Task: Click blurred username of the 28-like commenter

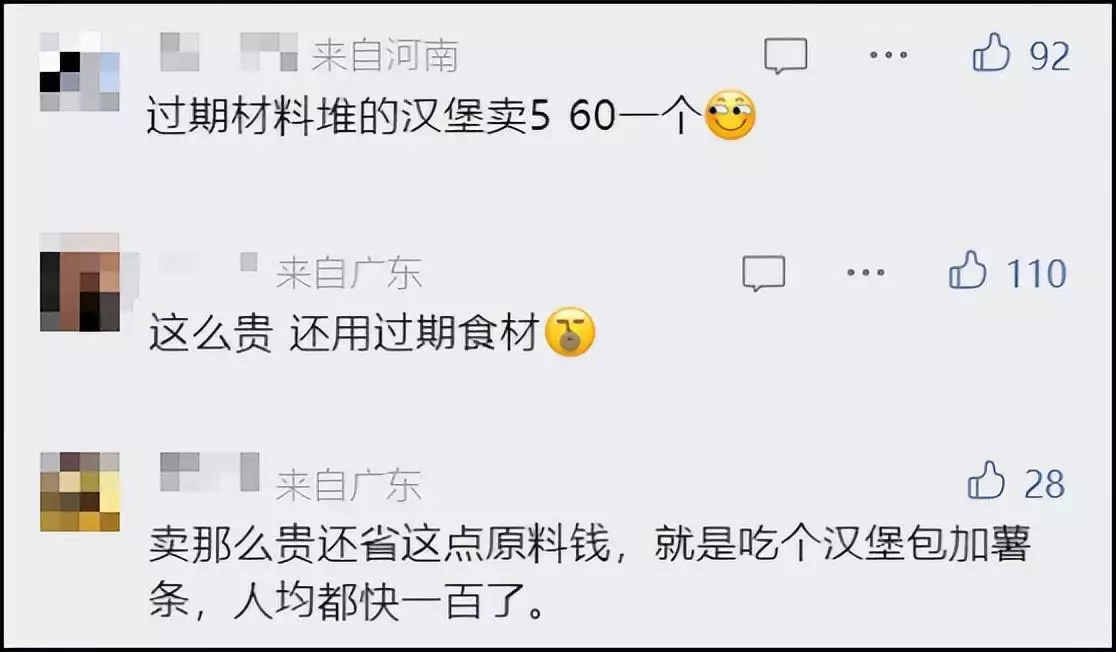Action: click(209, 472)
